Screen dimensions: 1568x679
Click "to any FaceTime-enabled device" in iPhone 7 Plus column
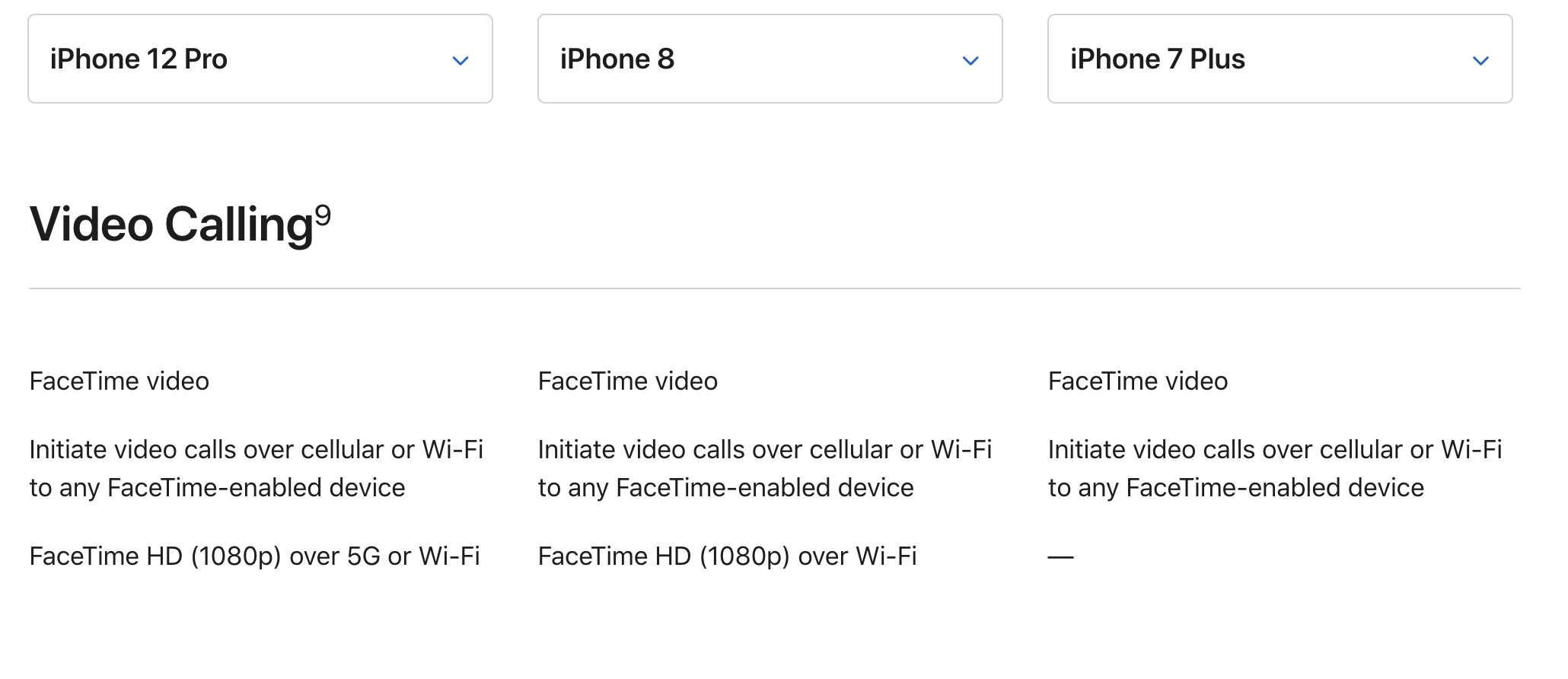click(x=1236, y=488)
